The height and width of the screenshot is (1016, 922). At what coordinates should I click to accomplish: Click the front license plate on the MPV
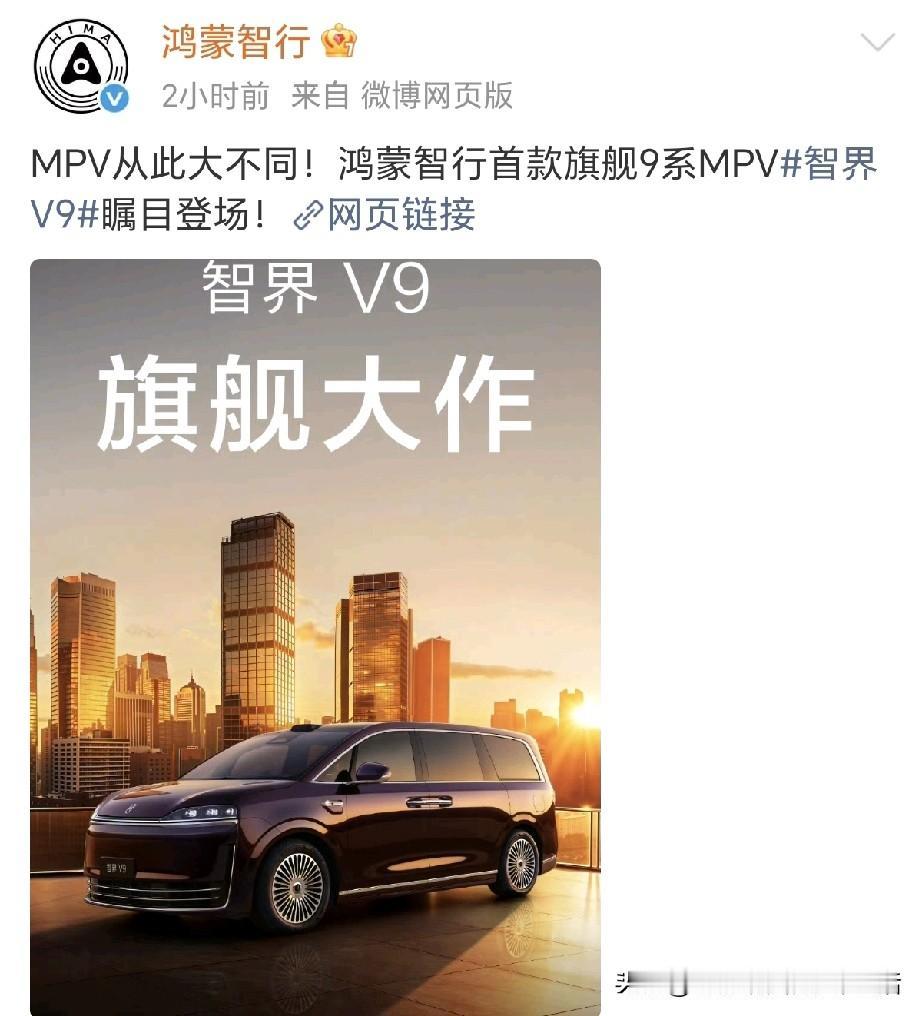[x=116, y=867]
